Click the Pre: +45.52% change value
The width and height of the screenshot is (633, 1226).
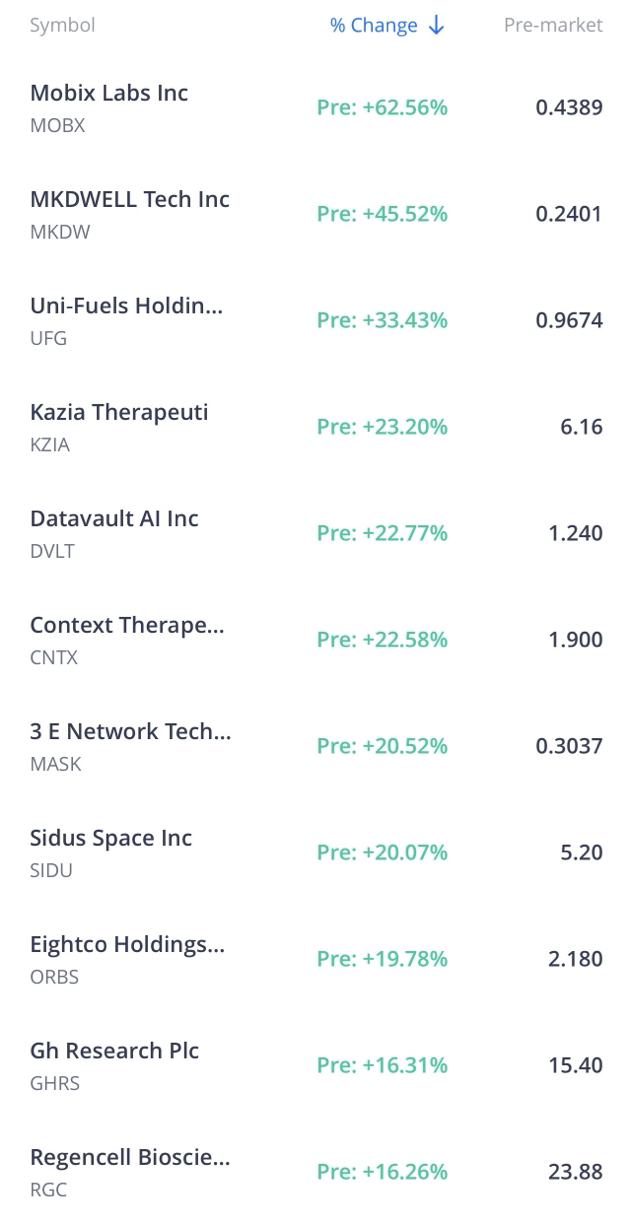[x=382, y=214]
